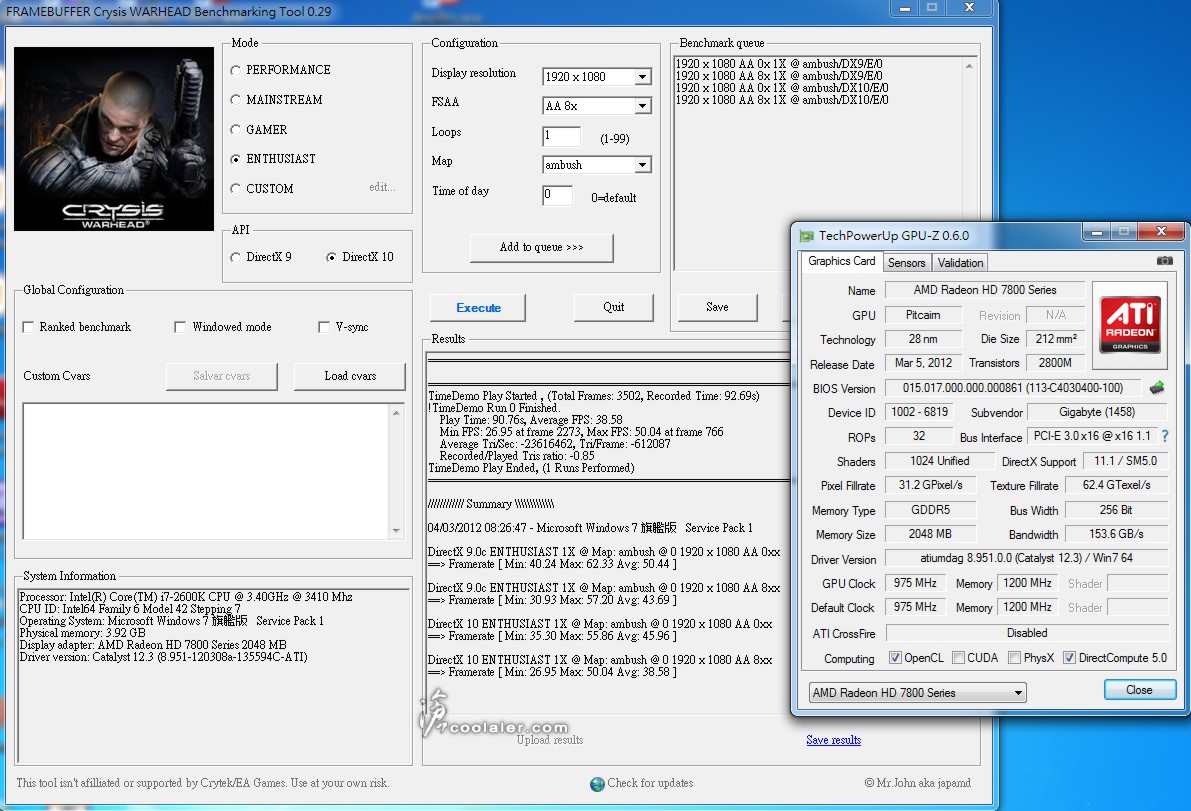The width and height of the screenshot is (1191, 811).
Task: Click the Close button in GPU-Z
Action: [1139, 690]
